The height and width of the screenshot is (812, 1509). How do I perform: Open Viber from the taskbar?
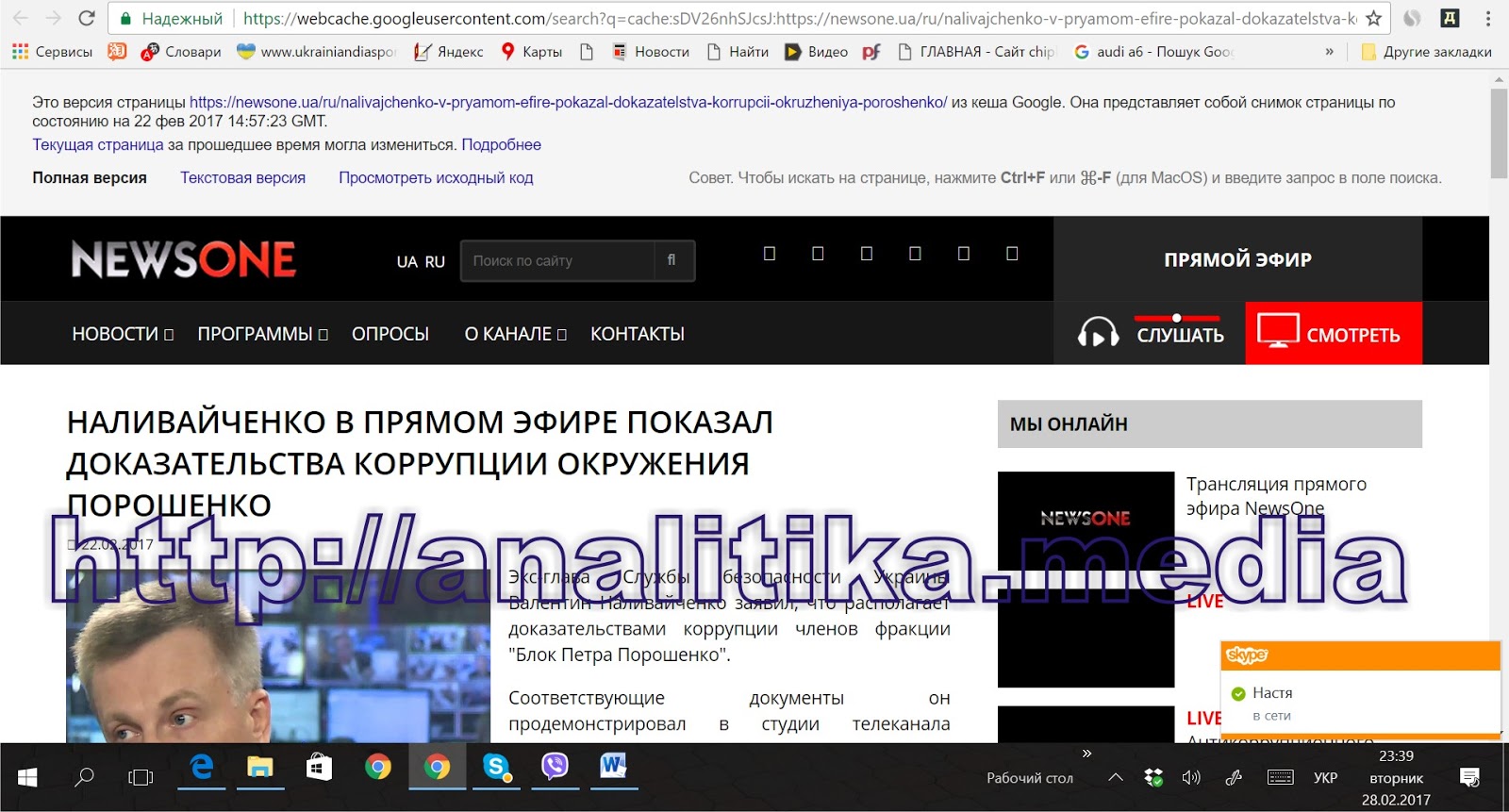(555, 768)
